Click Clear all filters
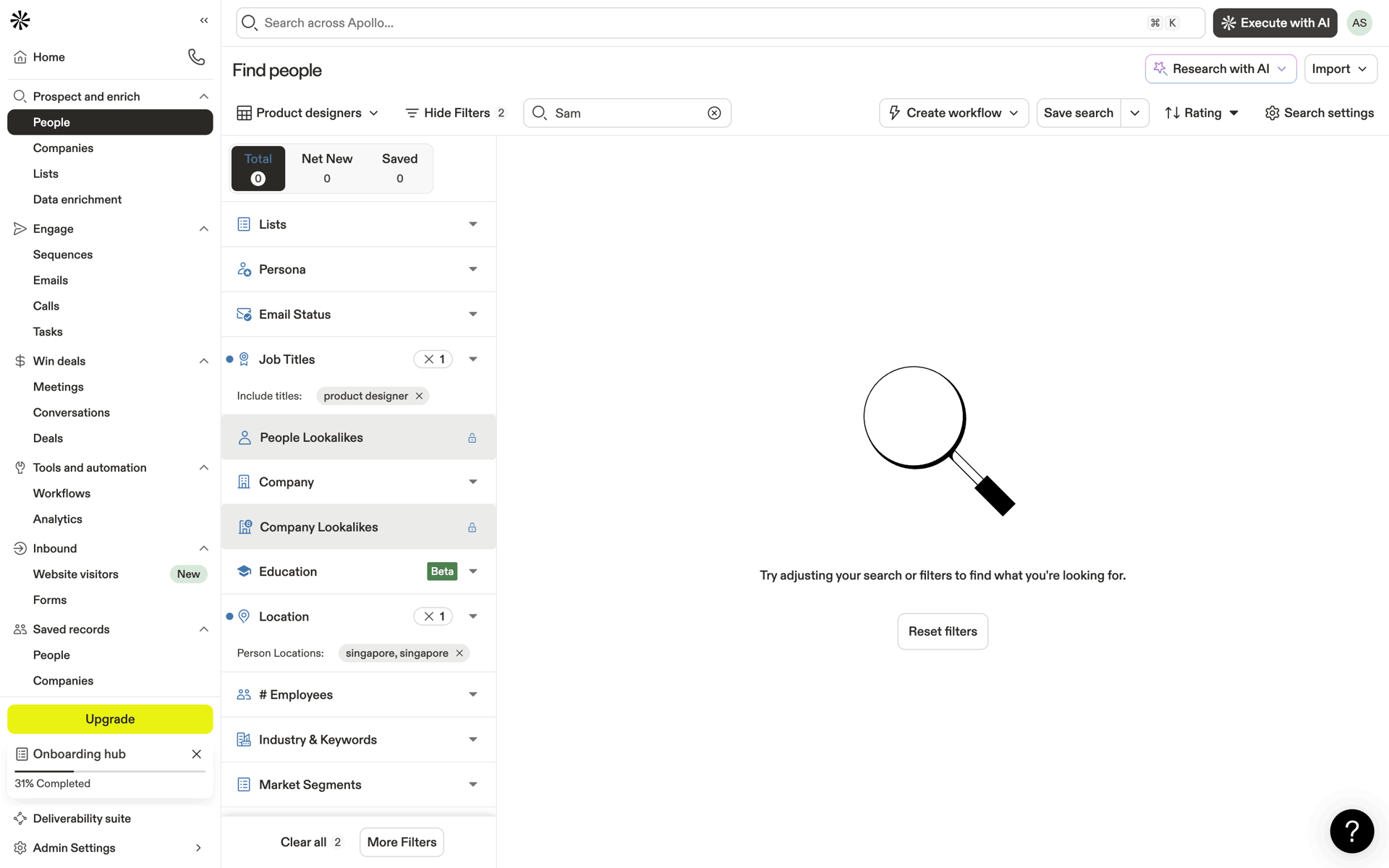The width and height of the screenshot is (1389, 868). pyautogui.click(x=310, y=842)
